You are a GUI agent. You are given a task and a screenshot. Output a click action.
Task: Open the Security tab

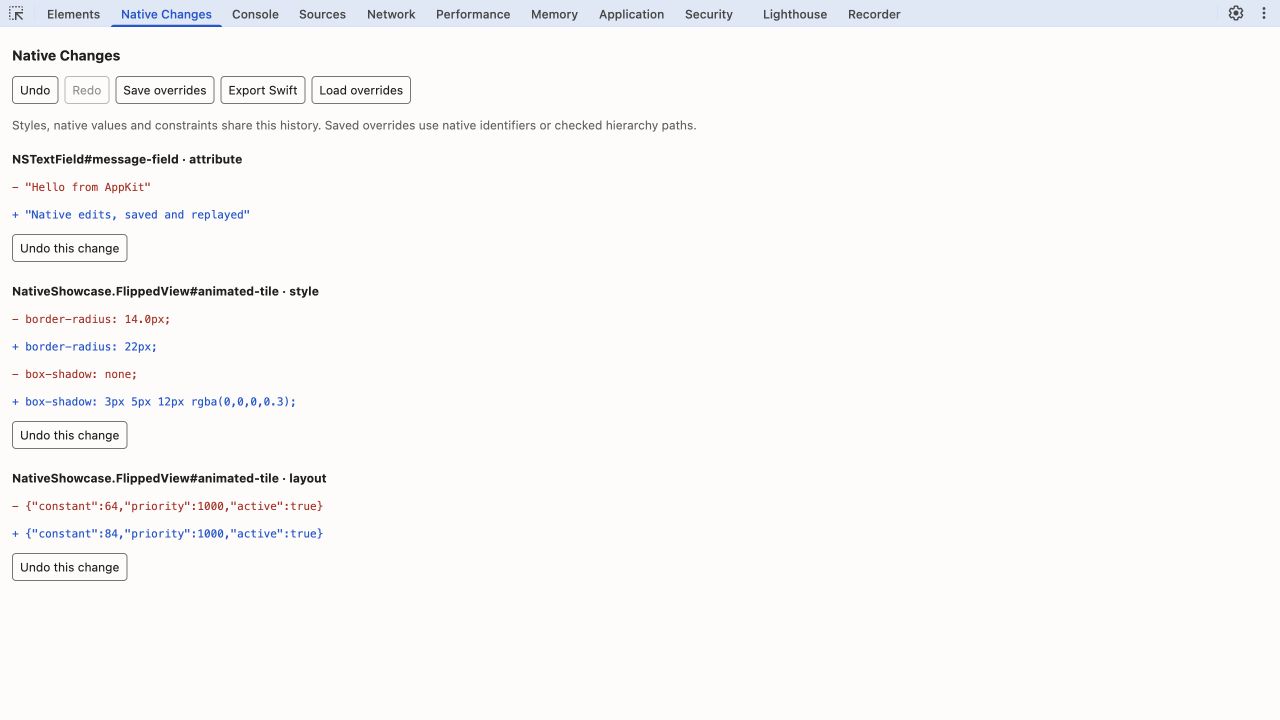[709, 14]
